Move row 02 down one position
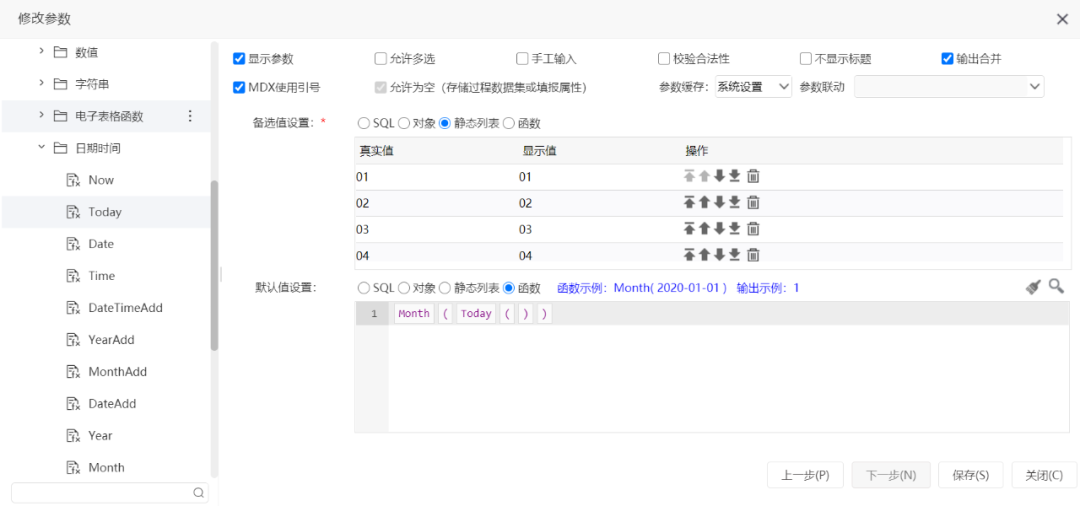The width and height of the screenshot is (1080, 506). pos(720,202)
